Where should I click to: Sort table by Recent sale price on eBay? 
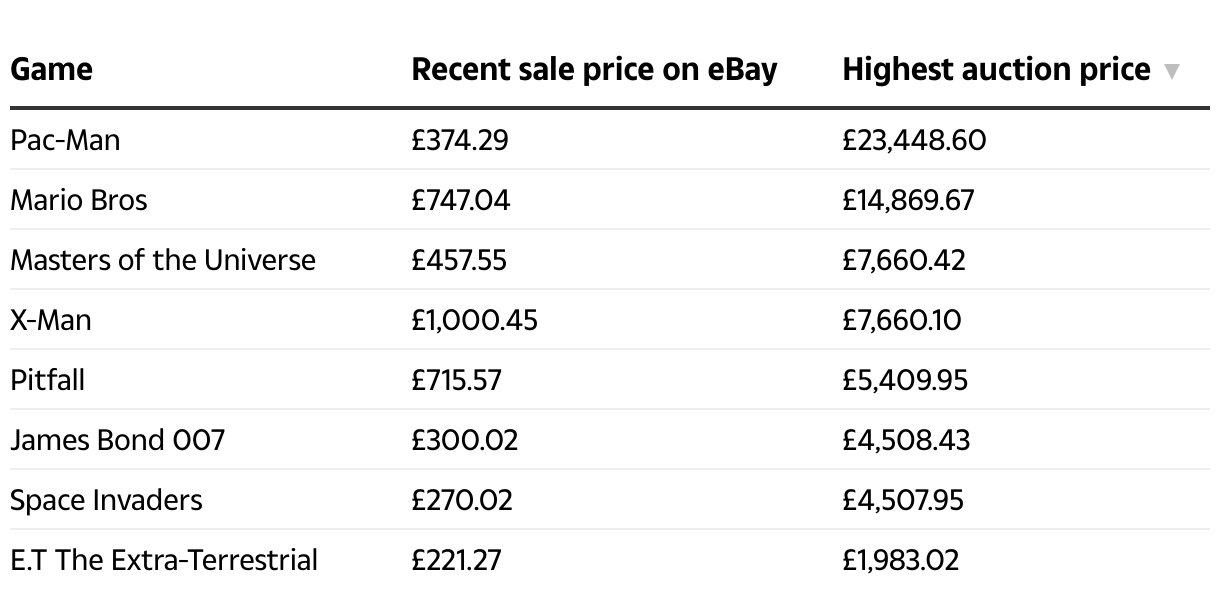pos(594,69)
